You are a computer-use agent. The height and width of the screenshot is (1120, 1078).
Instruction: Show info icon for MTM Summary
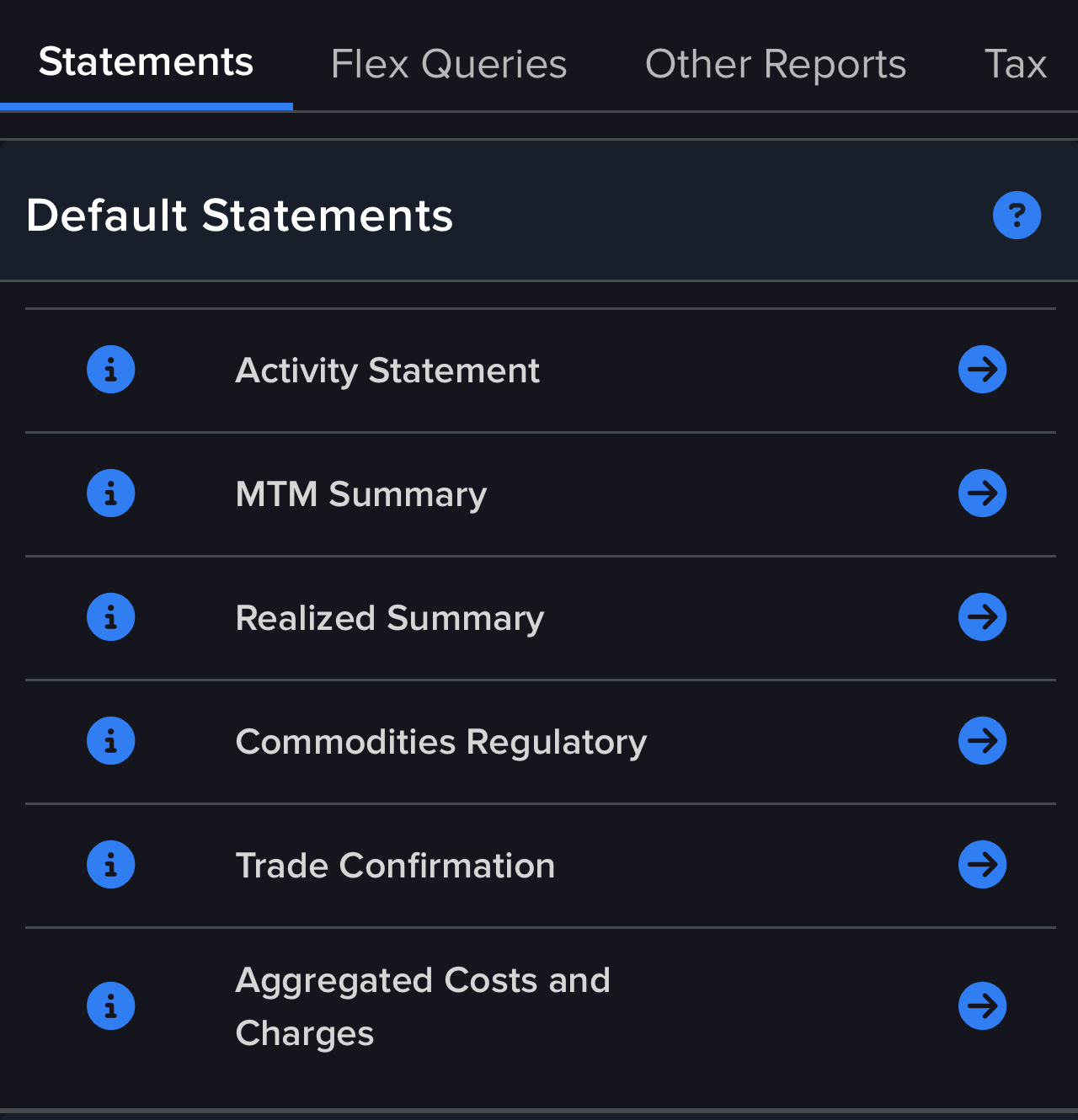pyautogui.click(x=111, y=493)
